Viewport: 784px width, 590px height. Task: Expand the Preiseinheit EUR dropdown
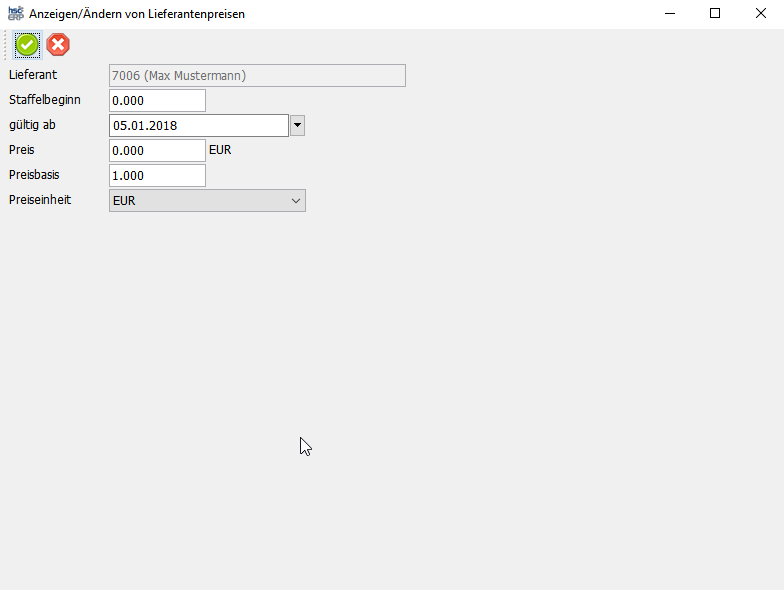(207, 201)
